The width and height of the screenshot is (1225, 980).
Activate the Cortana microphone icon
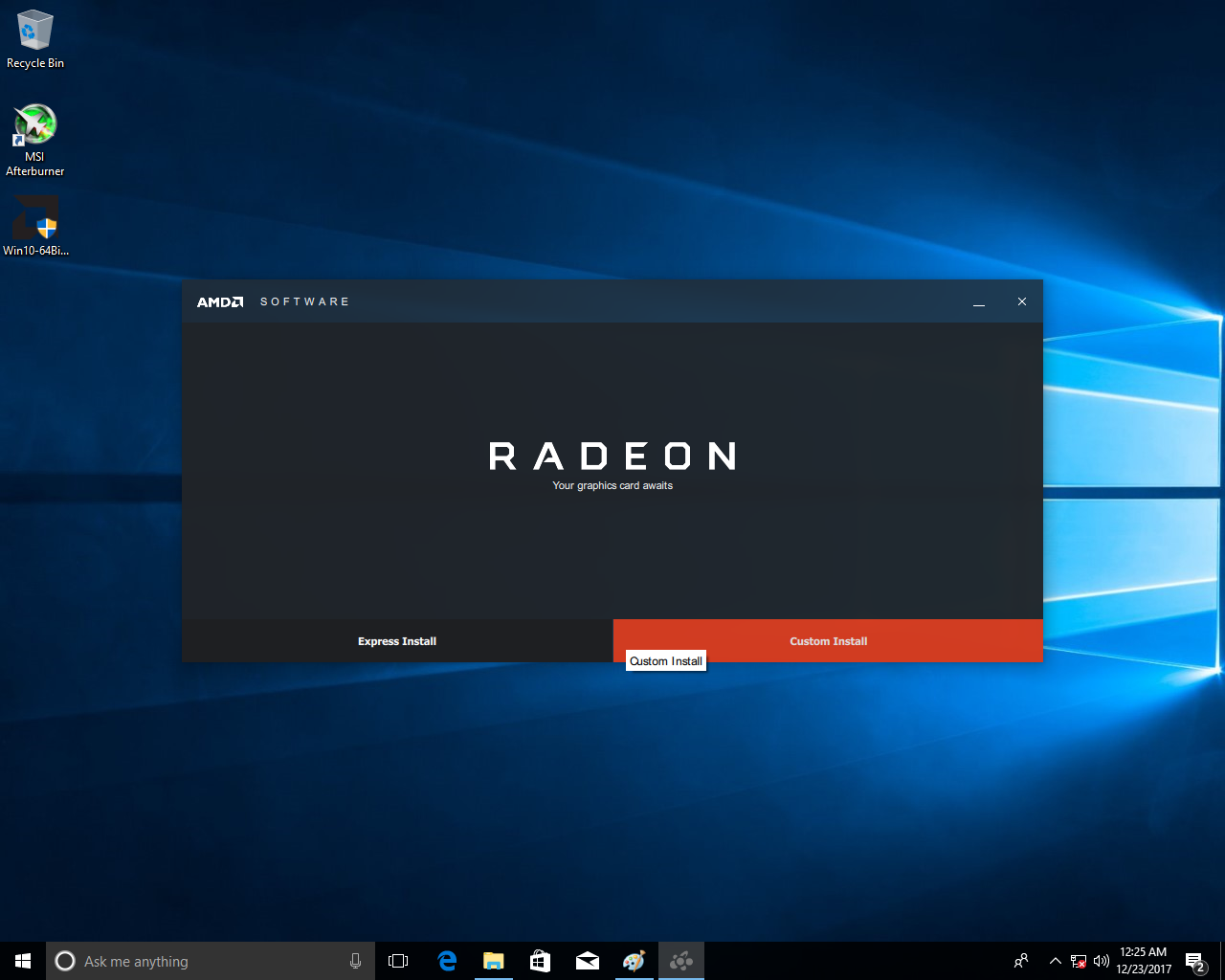pyautogui.click(x=355, y=961)
